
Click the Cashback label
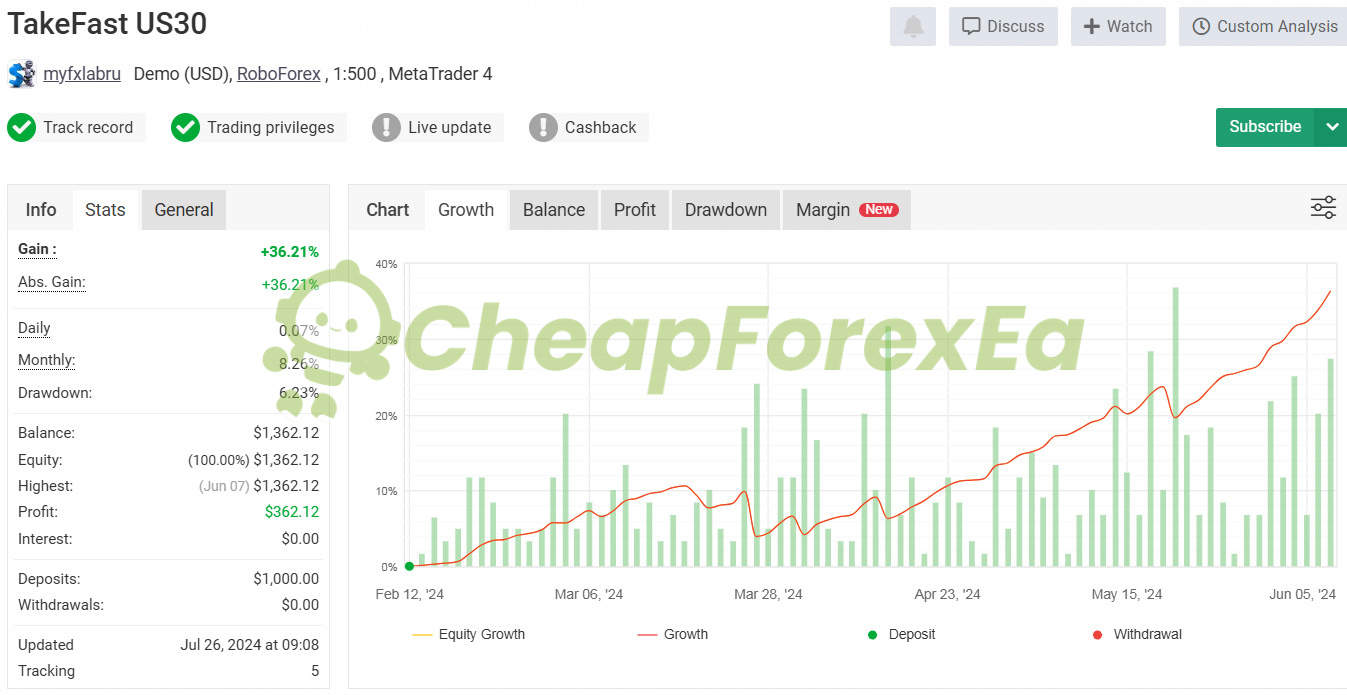click(600, 127)
